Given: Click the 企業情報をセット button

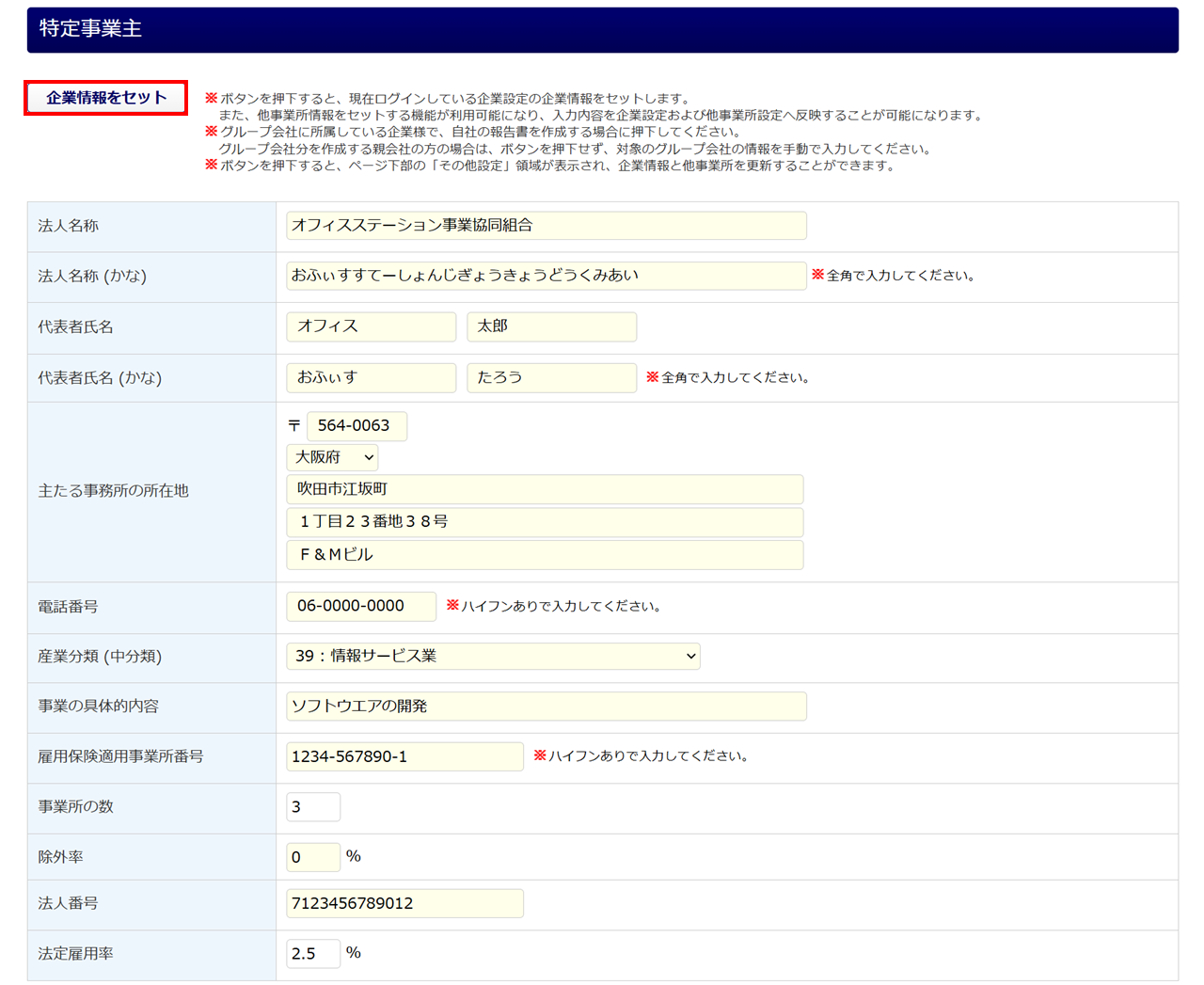Looking at the screenshot, I should [x=105, y=98].
